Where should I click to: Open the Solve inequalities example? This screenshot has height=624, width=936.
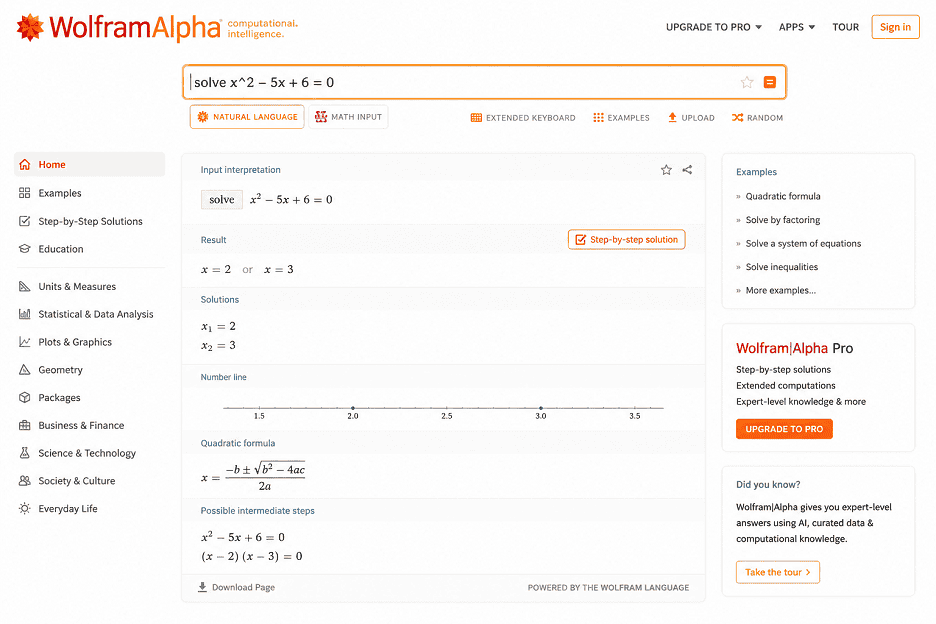click(x=781, y=267)
